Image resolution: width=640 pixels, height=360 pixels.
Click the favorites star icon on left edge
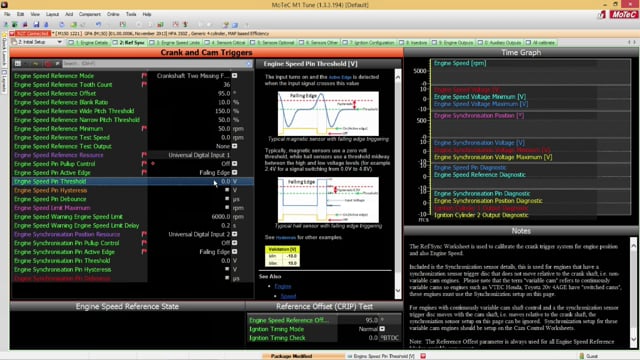pos(4,34)
